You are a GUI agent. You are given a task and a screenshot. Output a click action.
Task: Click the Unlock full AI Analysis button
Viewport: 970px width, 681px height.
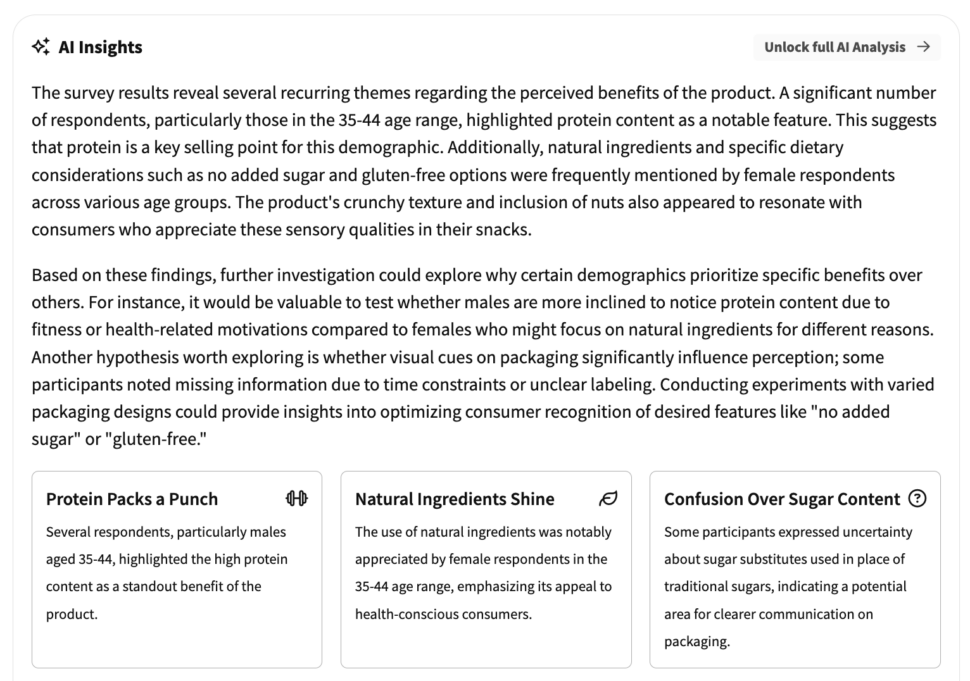pos(846,46)
